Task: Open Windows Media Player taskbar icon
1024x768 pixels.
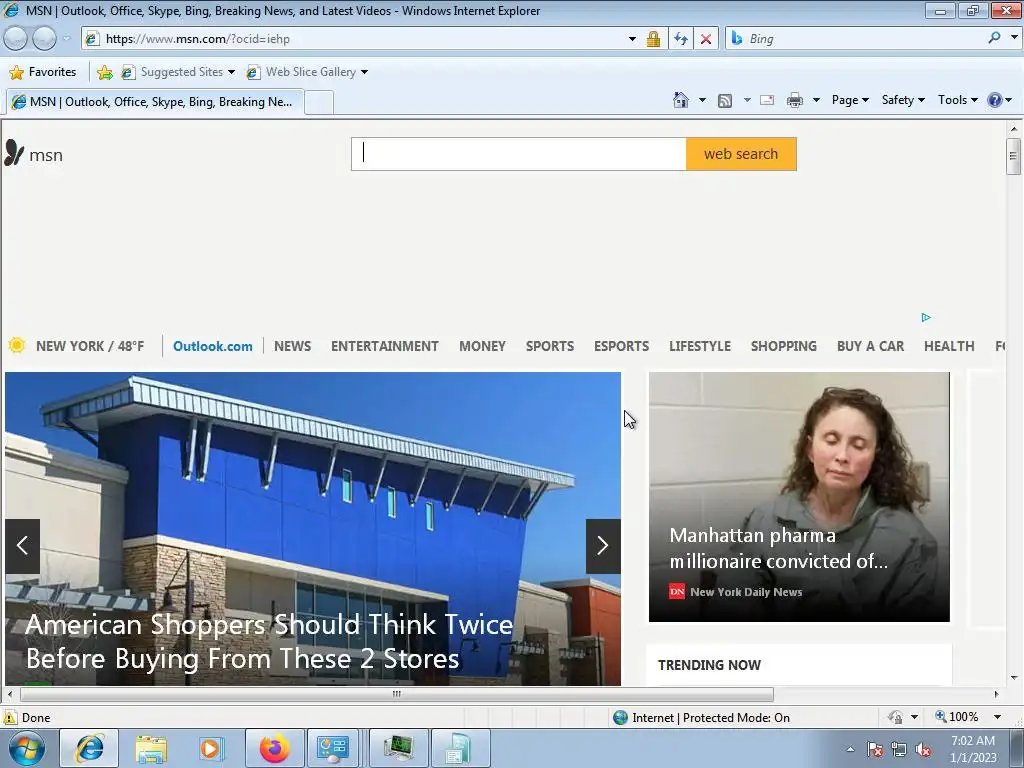Action: click(212, 748)
